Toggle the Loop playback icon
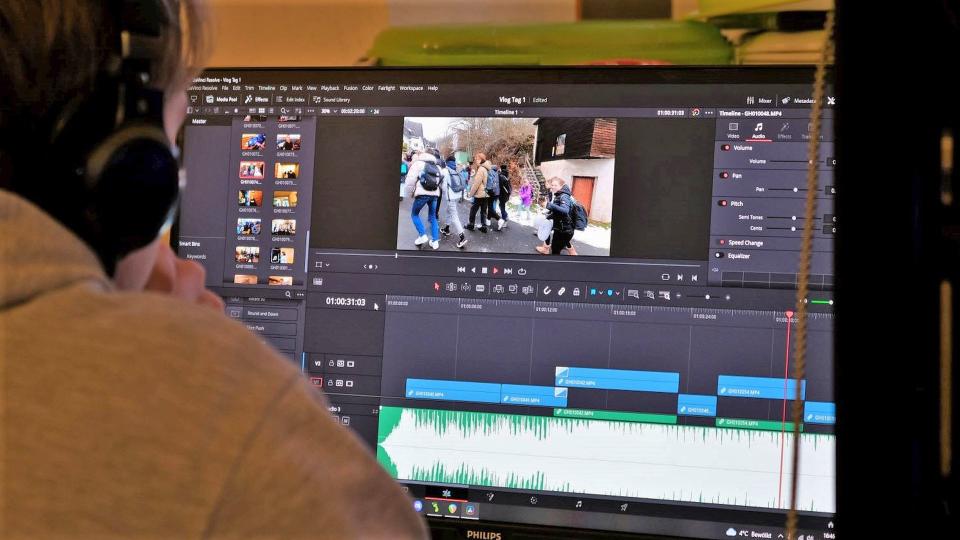960x540 pixels. click(522, 272)
